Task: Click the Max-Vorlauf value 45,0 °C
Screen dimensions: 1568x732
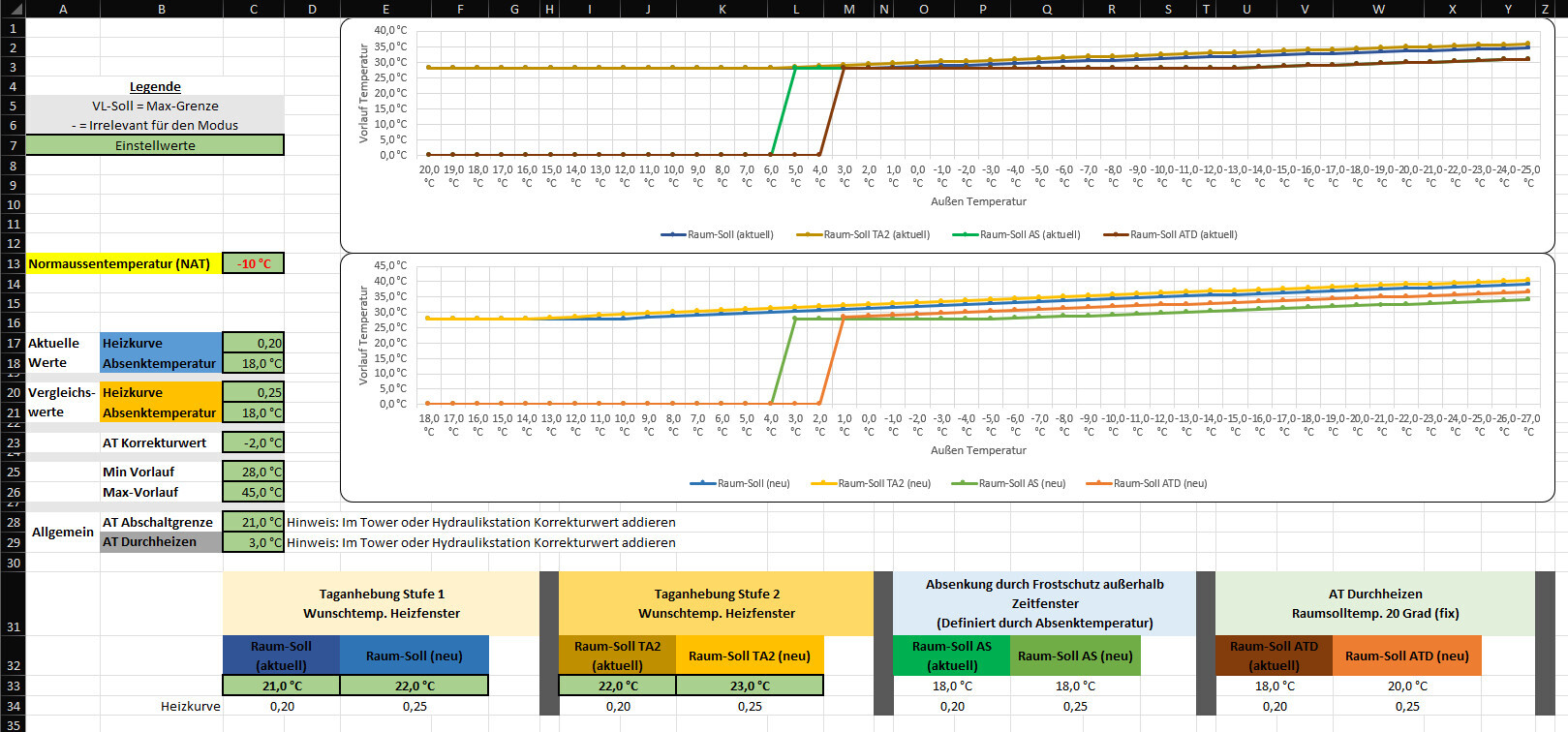Action: pyautogui.click(x=253, y=492)
